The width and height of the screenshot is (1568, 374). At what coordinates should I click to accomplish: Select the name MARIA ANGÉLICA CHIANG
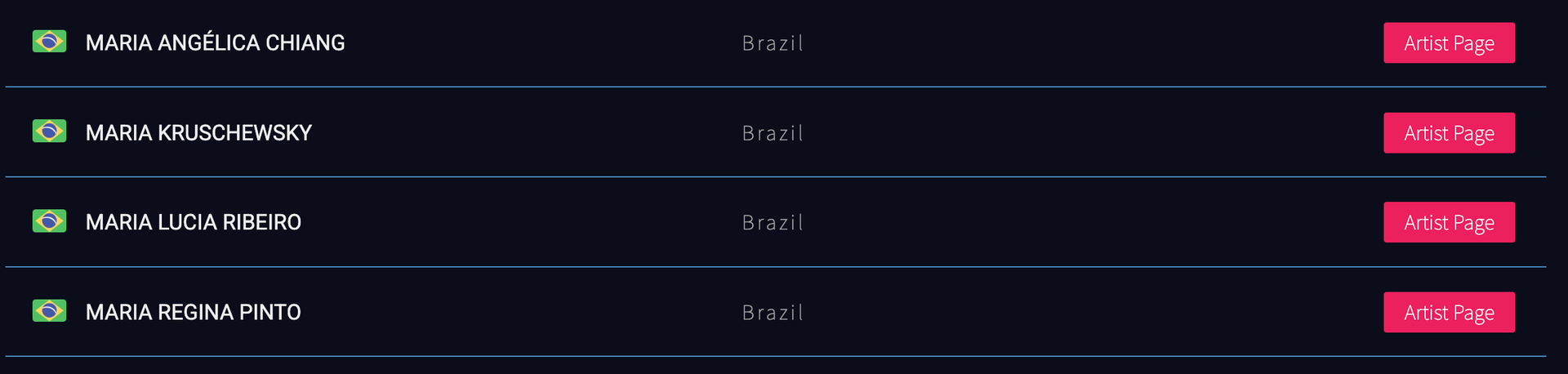216,42
